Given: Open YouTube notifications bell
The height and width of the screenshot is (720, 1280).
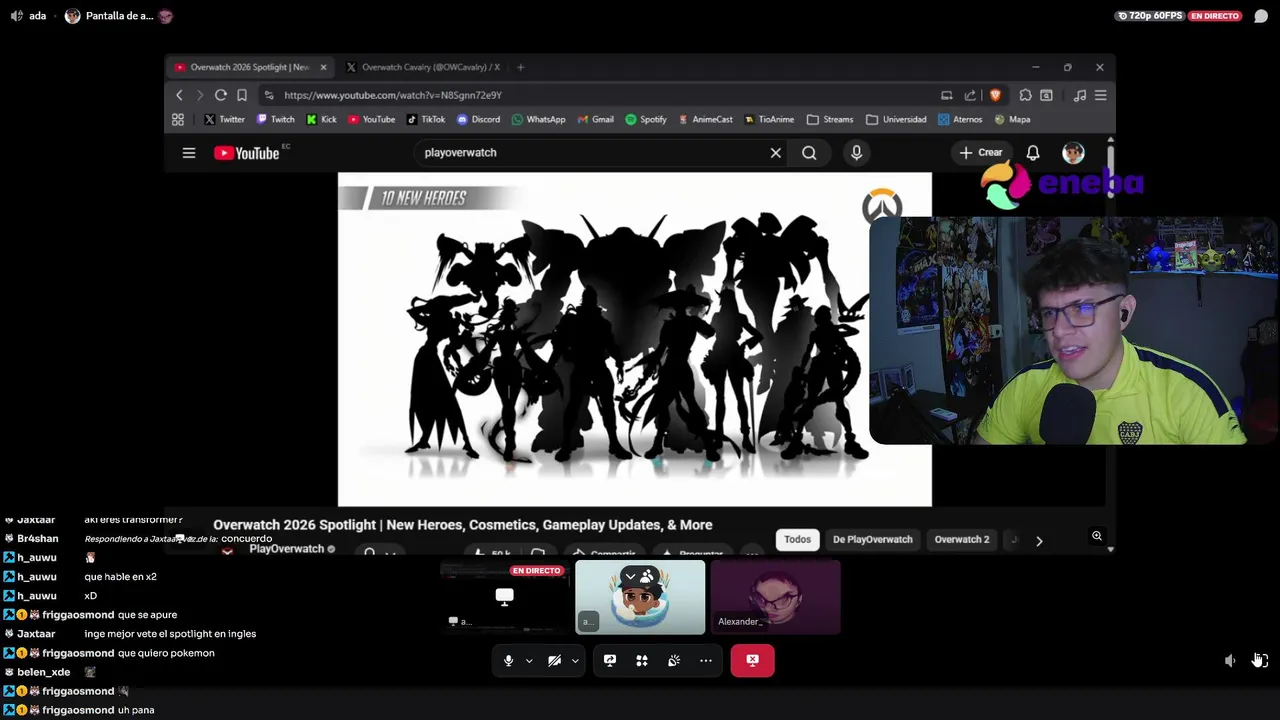Looking at the screenshot, I should [x=1033, y=153].
